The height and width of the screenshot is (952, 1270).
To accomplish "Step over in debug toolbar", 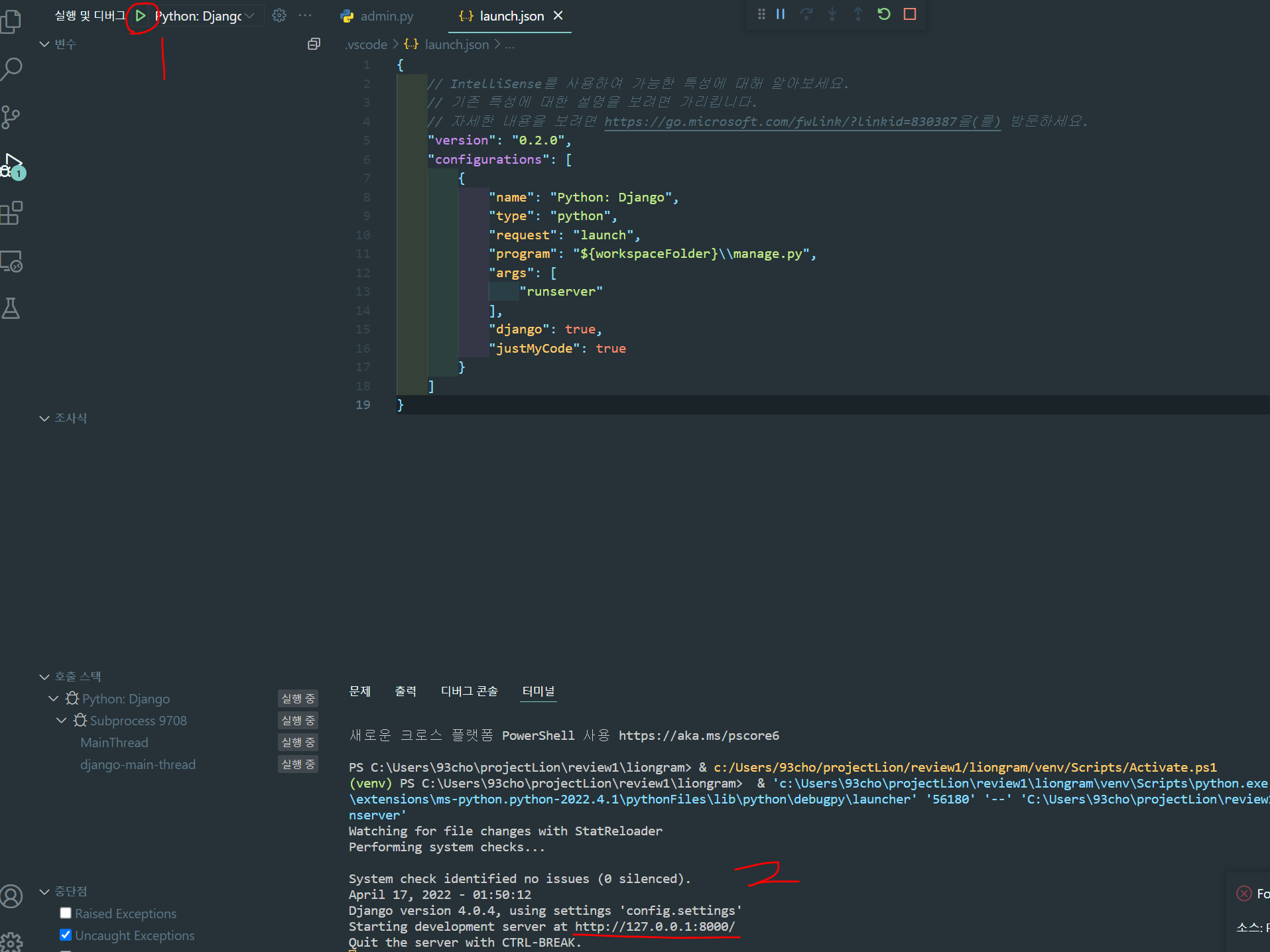I will [x=806, y=14].
